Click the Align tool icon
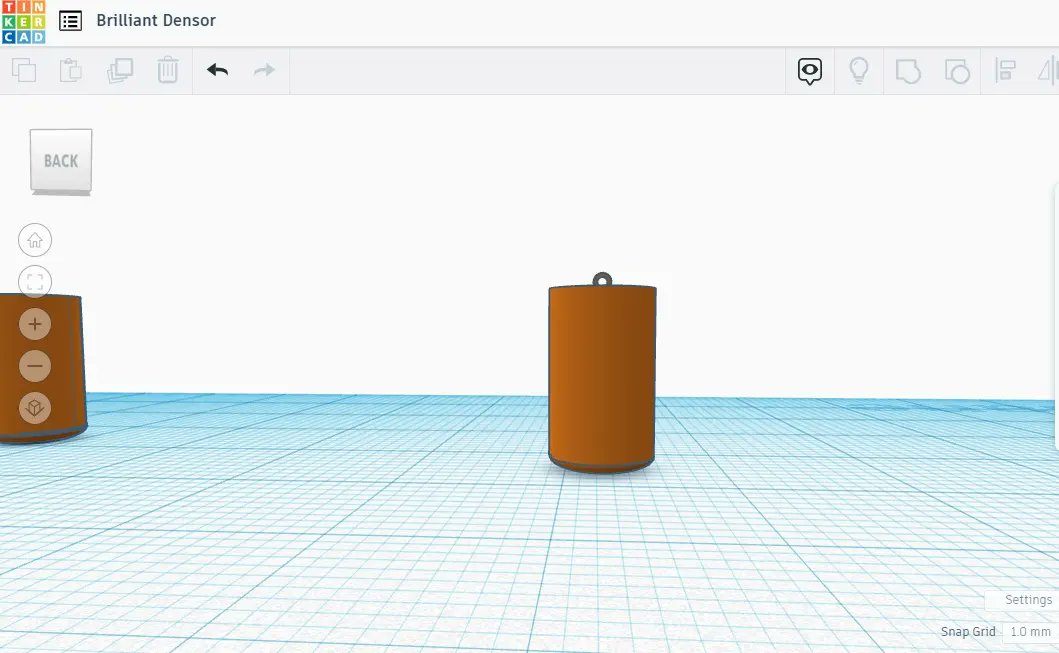 tap(1006, 70)
